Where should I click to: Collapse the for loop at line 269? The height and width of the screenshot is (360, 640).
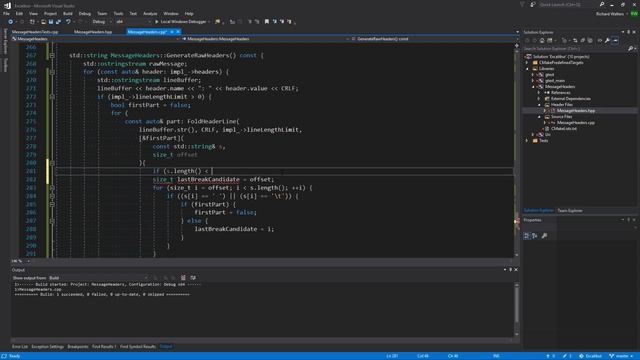pyautogui.click(x=52, y=72)
